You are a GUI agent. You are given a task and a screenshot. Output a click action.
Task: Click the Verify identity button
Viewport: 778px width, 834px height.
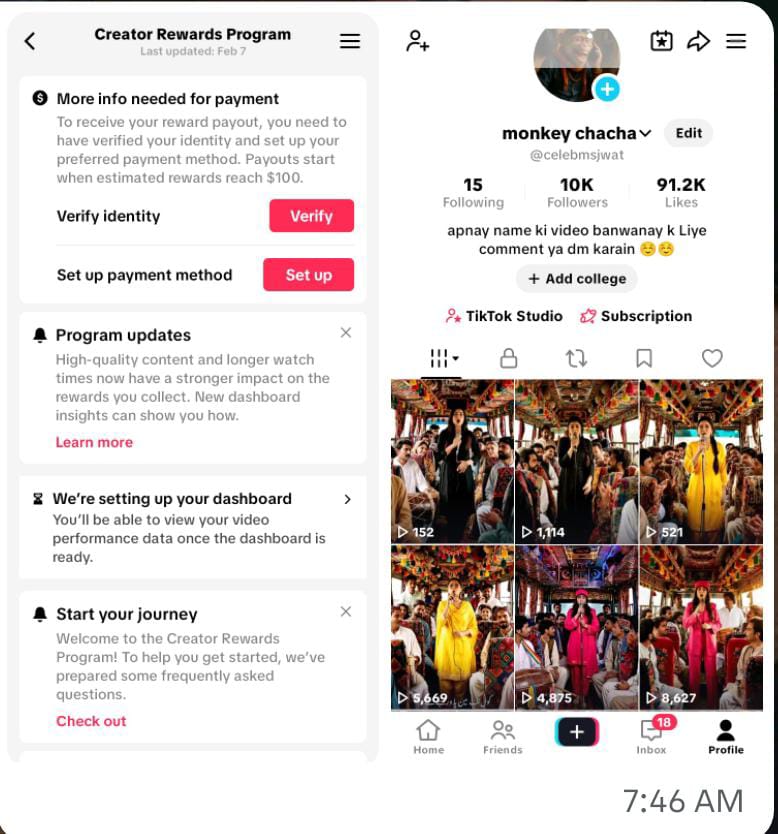(311, 216)
